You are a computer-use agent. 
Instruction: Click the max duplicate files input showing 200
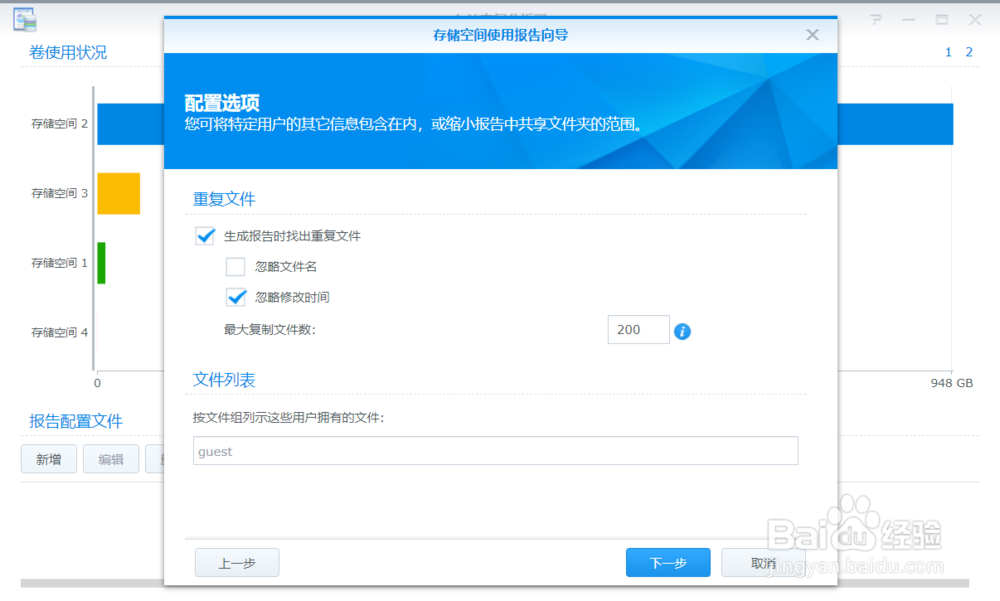point(638,329)
